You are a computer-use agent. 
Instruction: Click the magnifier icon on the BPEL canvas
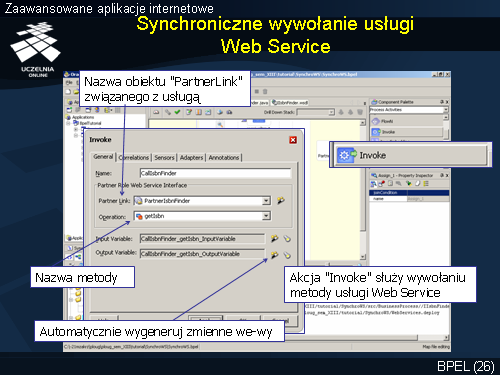pos(220,124)
